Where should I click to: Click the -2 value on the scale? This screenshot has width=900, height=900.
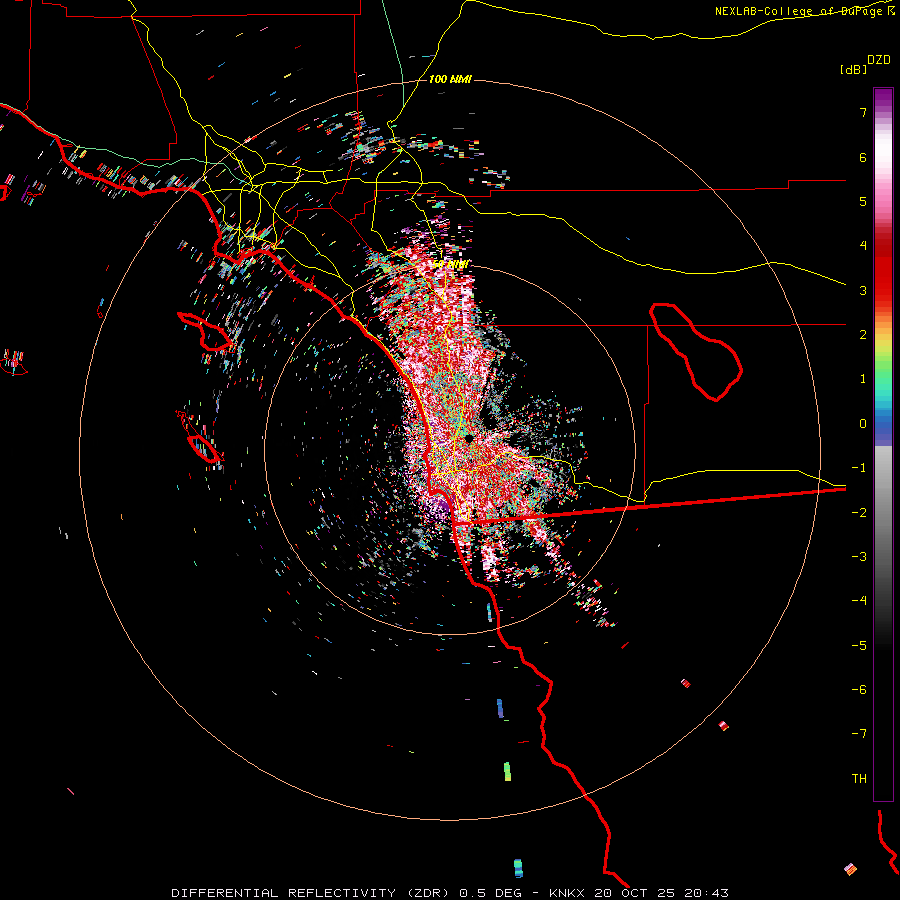859,513
